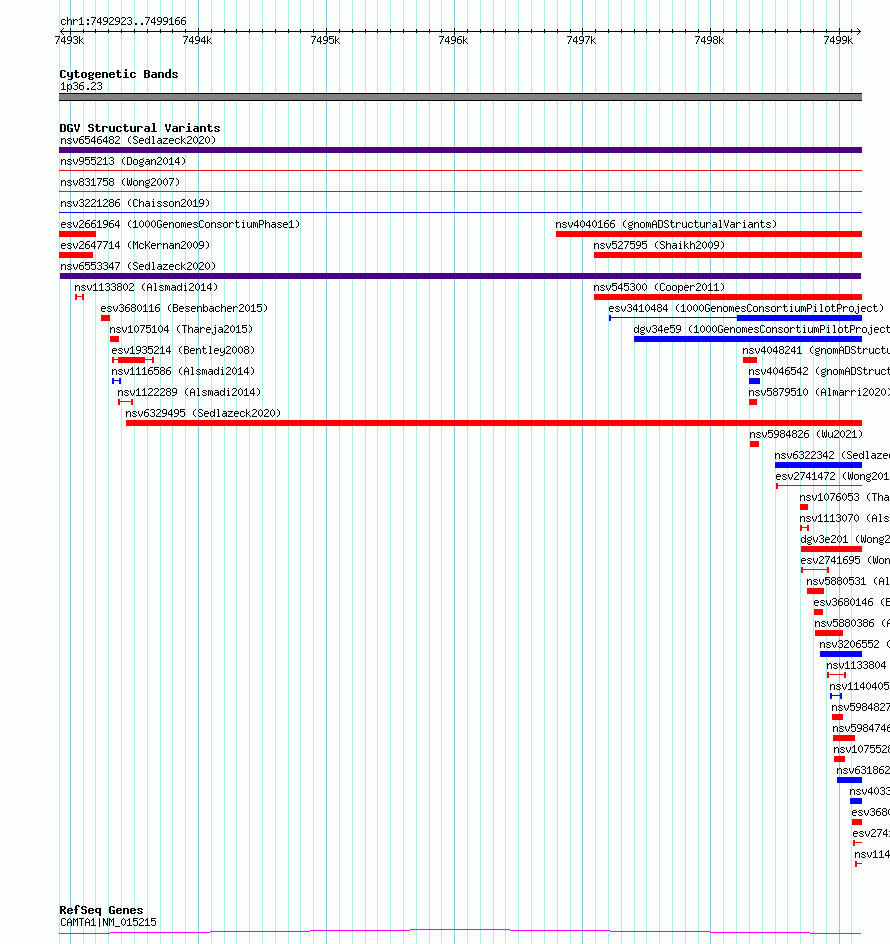Image resolution: width=890 pixels, height=944 pixels.
Task: Click the red esv3680116 variant block
Action: [105, 318]
